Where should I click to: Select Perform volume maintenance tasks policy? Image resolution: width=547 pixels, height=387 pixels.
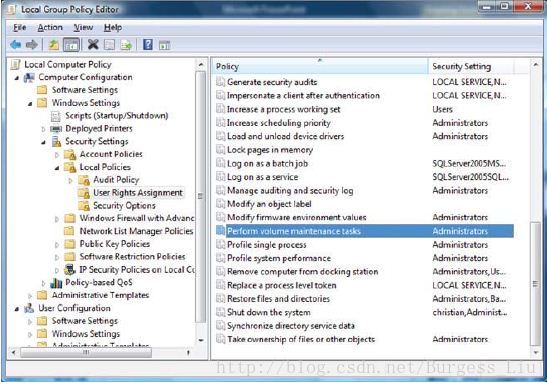(x=364, y=231)
